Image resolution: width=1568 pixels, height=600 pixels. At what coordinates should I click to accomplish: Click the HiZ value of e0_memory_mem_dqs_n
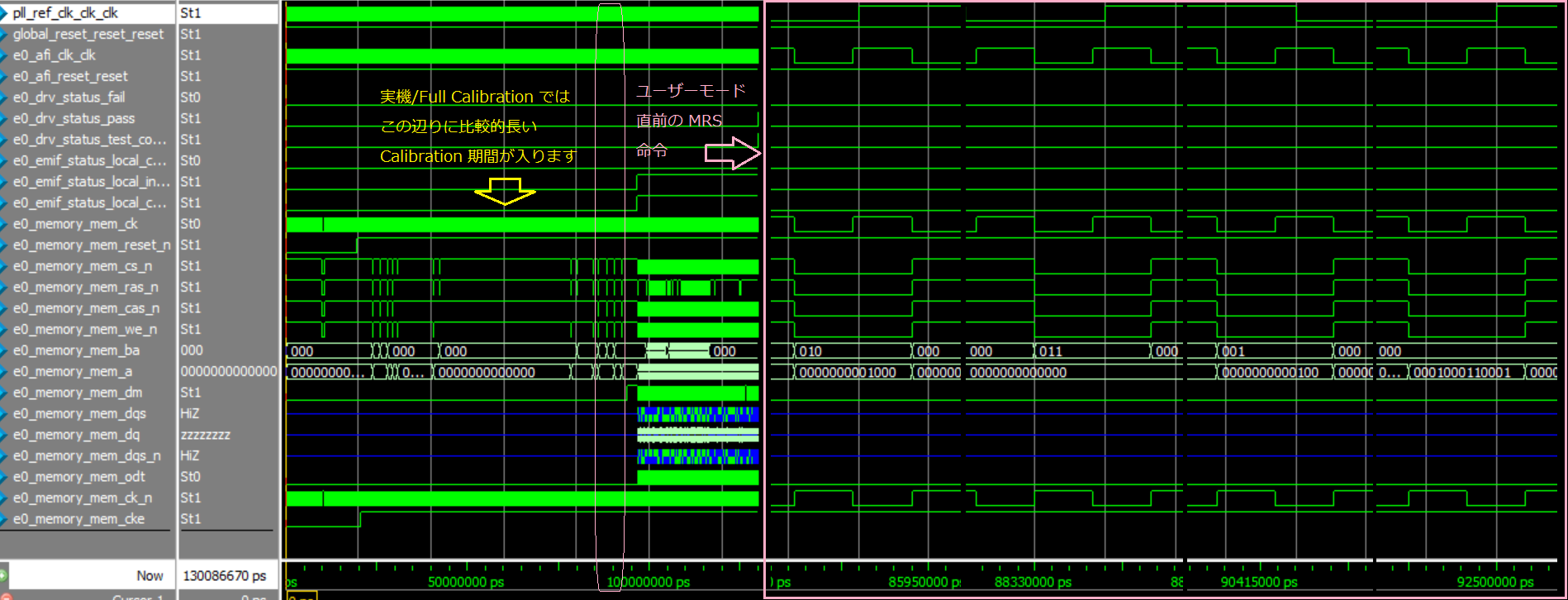pos(190,456)
